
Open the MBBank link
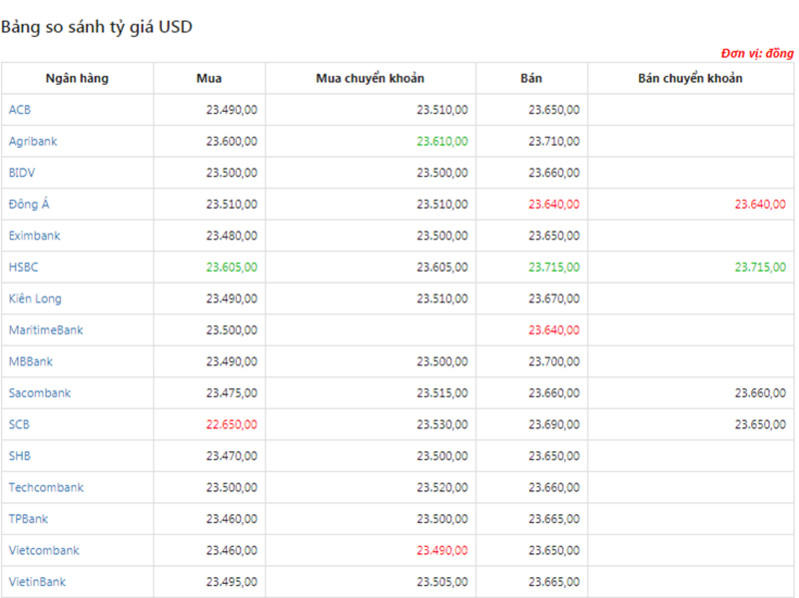coord(31,362)
